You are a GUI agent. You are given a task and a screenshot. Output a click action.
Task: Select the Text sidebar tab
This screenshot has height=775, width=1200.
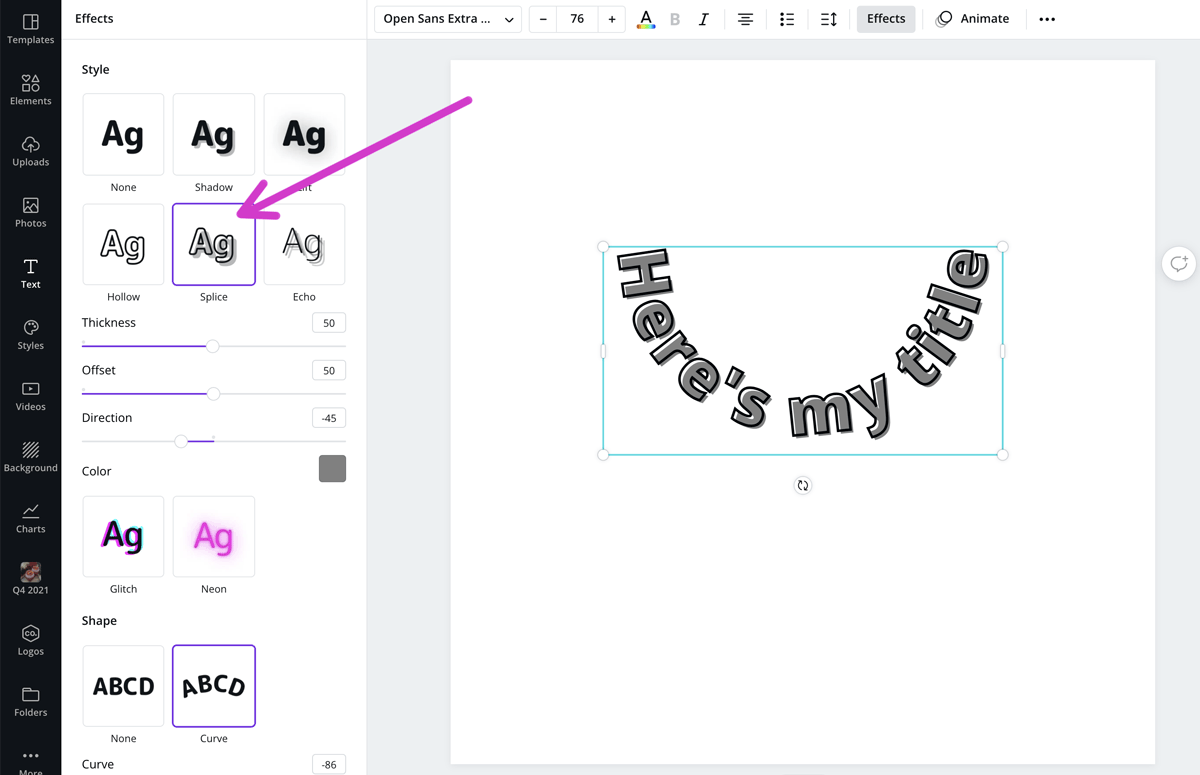pyautogui.click(x=30, y=273)
